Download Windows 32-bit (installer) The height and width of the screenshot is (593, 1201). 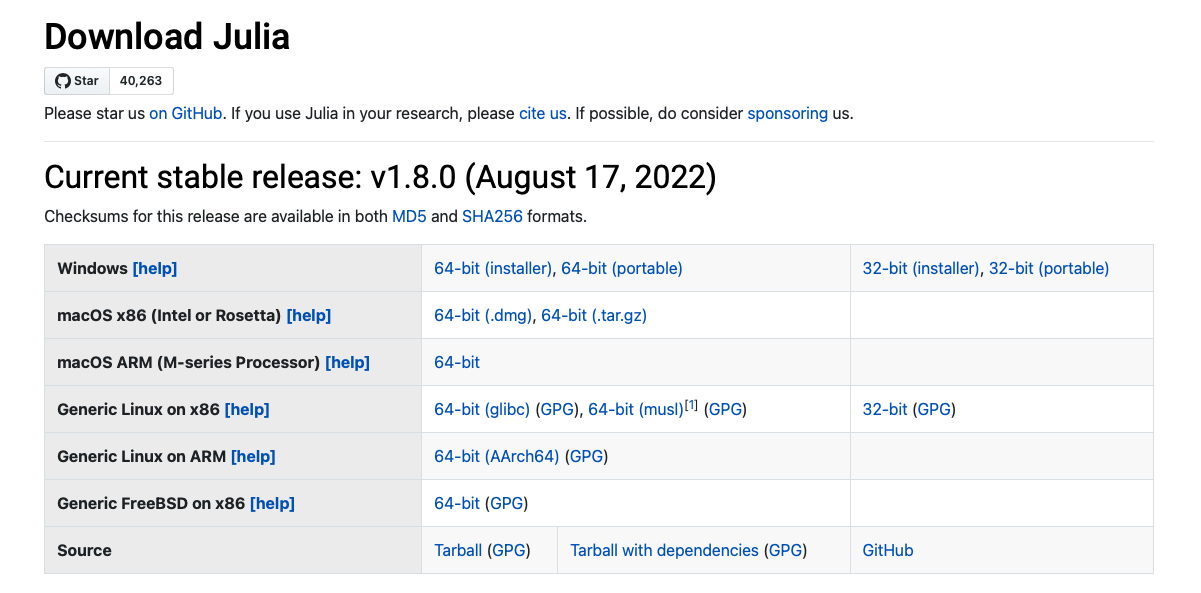(921, 268)
